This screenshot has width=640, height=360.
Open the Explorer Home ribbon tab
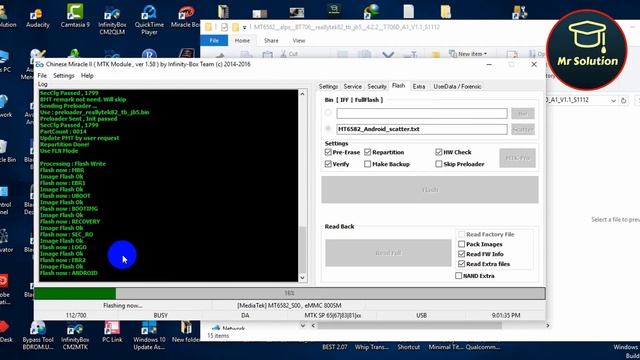pos(242,40)
